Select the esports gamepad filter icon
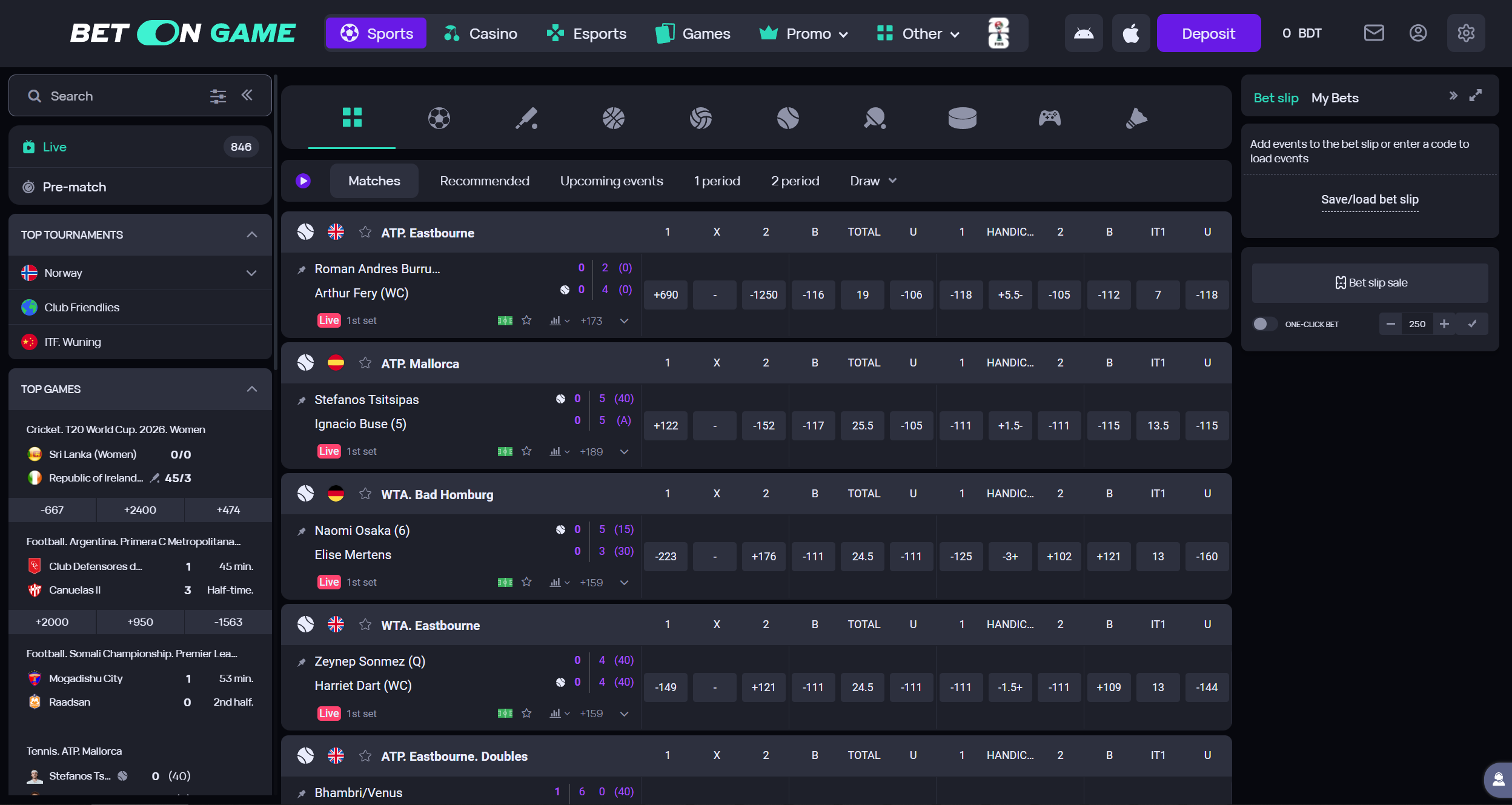 pos(1049,118)
